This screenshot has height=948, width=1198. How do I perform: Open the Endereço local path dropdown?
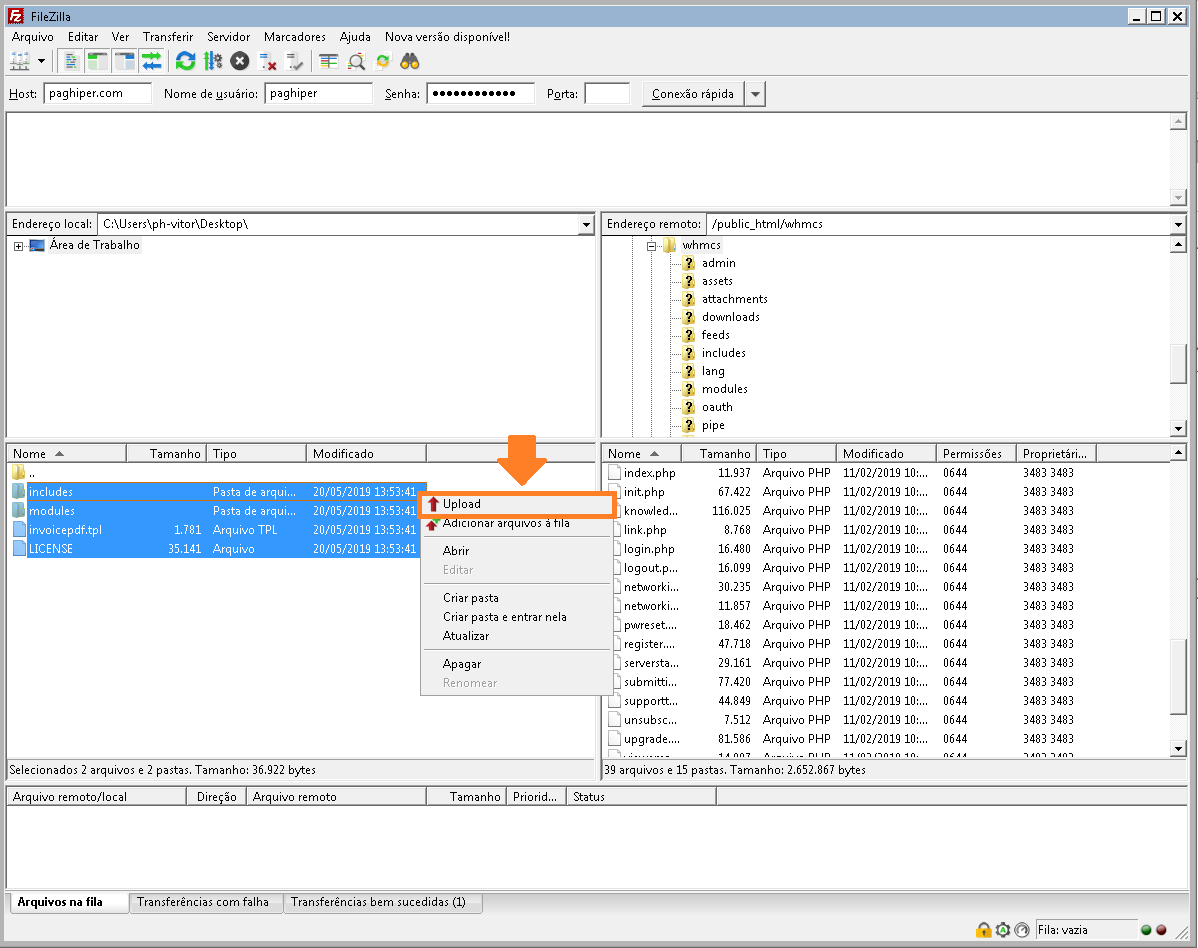[587, 225]
